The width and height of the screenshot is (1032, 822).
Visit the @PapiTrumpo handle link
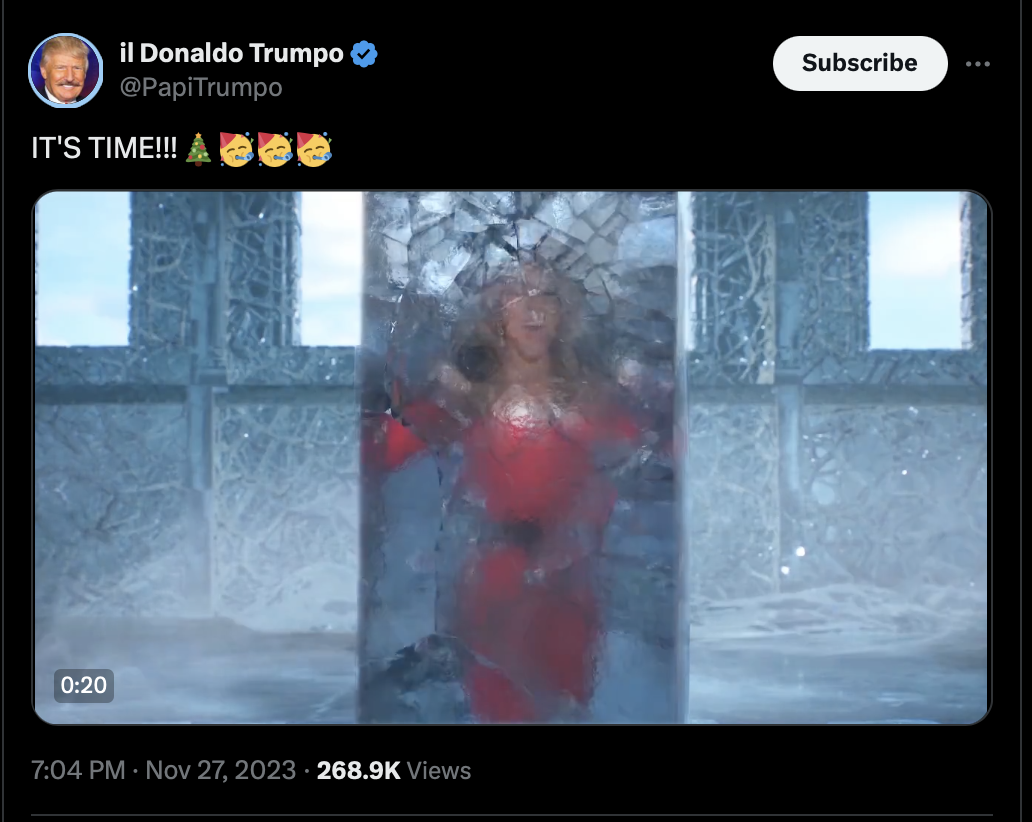(201, 88)
